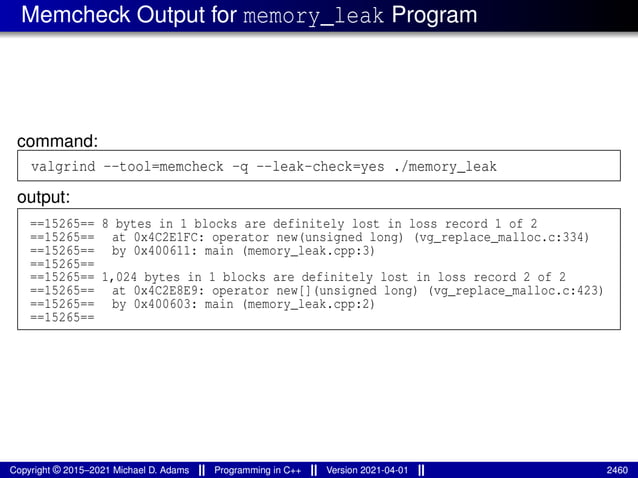
Task: Click the slide title 'Memcheck Output for memory_leak Program'
Action: coord(249,15)
